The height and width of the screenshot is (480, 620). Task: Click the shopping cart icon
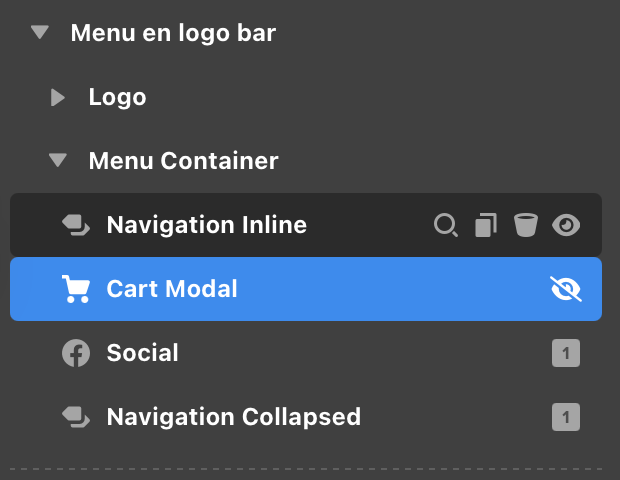point(76,289)
